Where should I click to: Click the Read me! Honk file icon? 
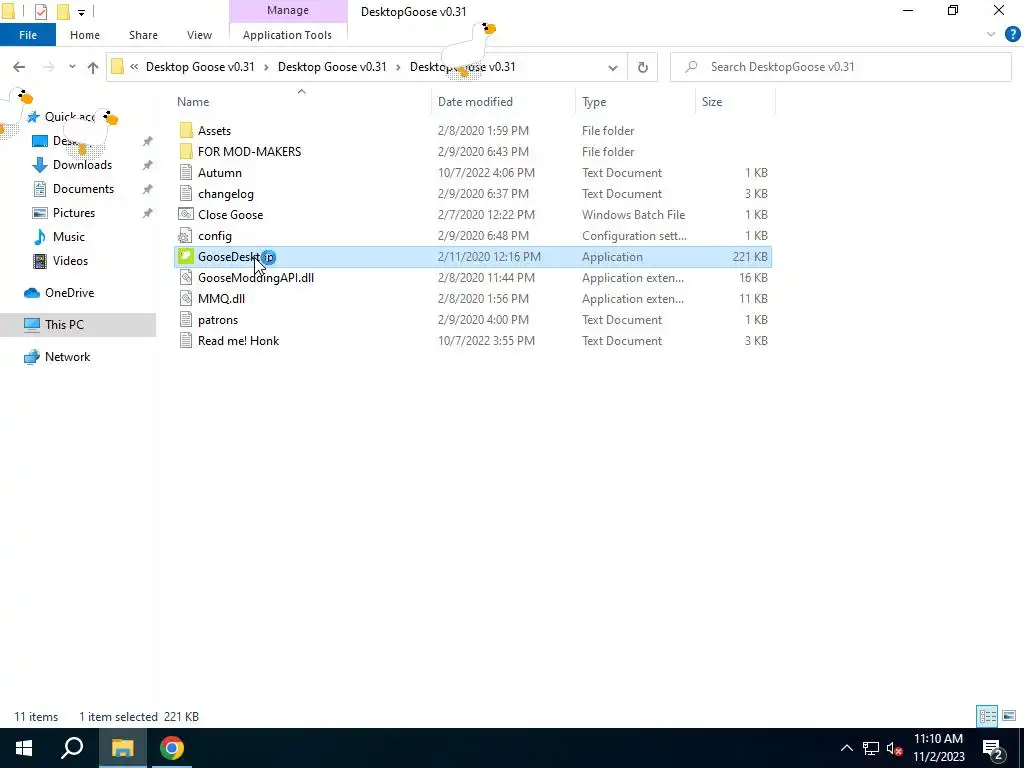[186, 340]
